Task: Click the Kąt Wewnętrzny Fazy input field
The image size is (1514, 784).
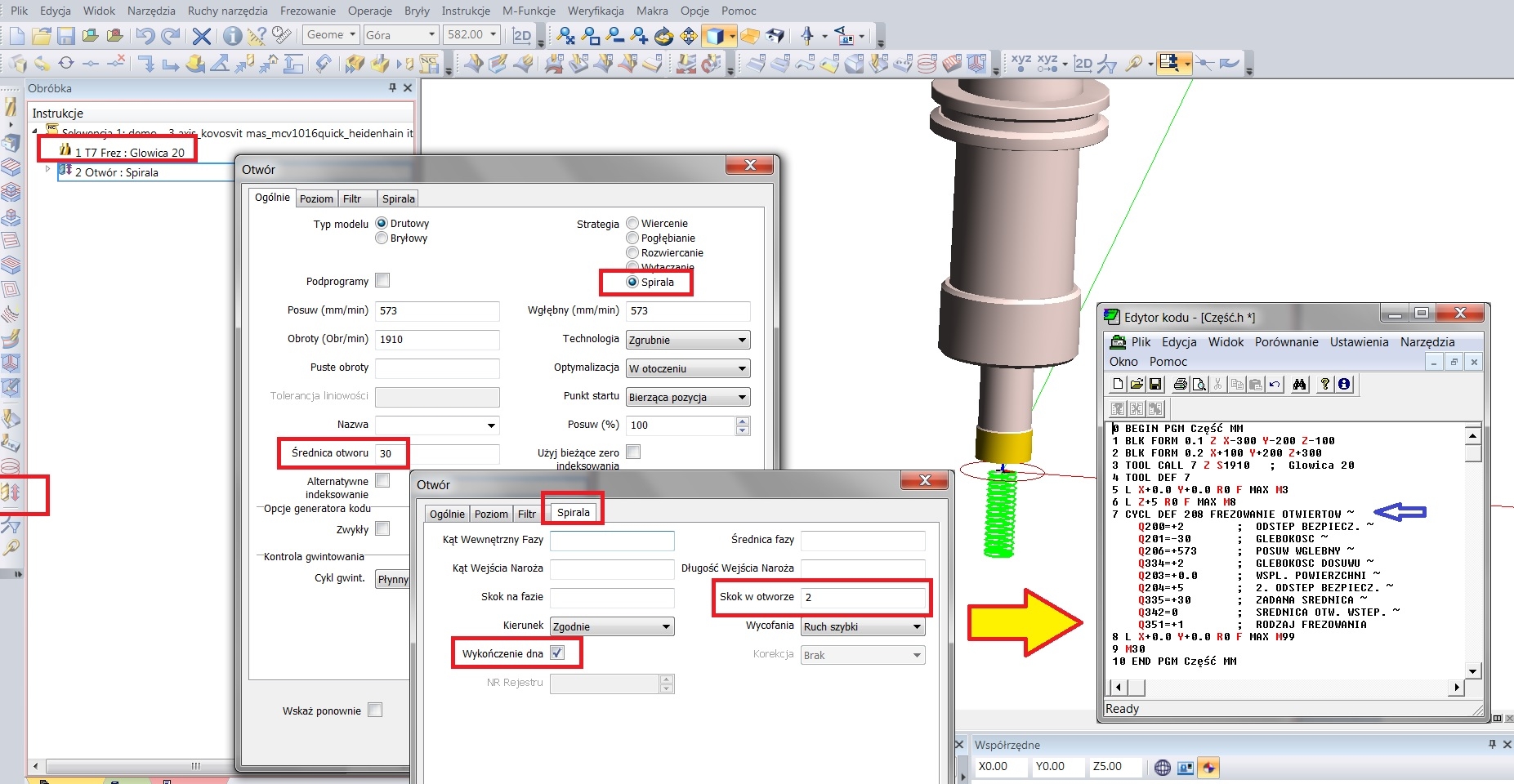Action: (612, 540)
